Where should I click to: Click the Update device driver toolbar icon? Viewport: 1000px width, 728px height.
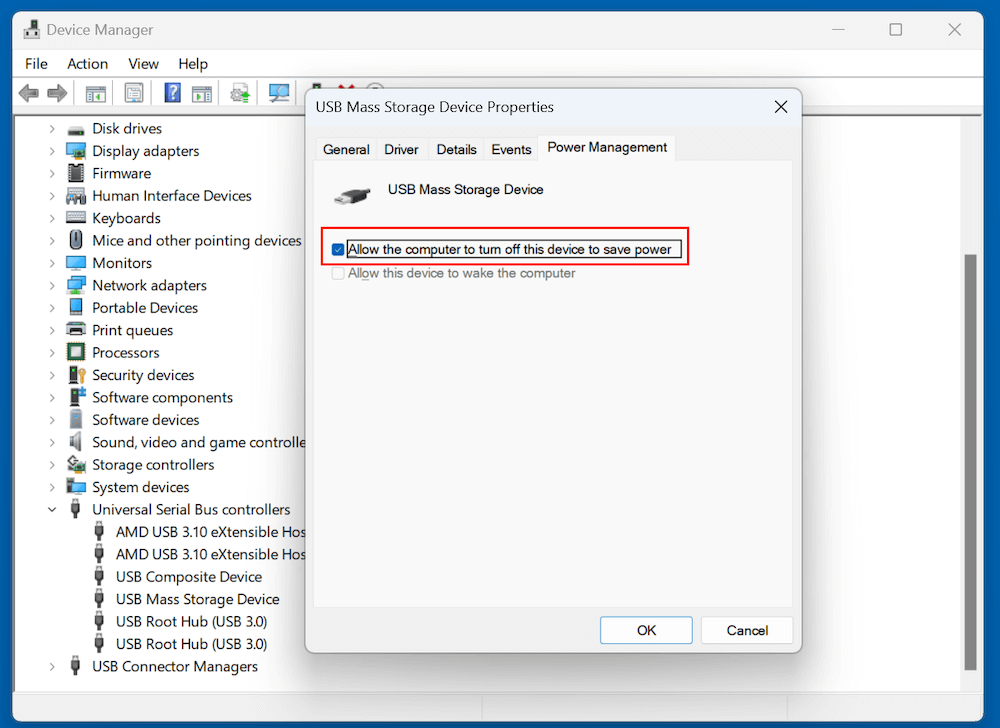click(240, 94)
